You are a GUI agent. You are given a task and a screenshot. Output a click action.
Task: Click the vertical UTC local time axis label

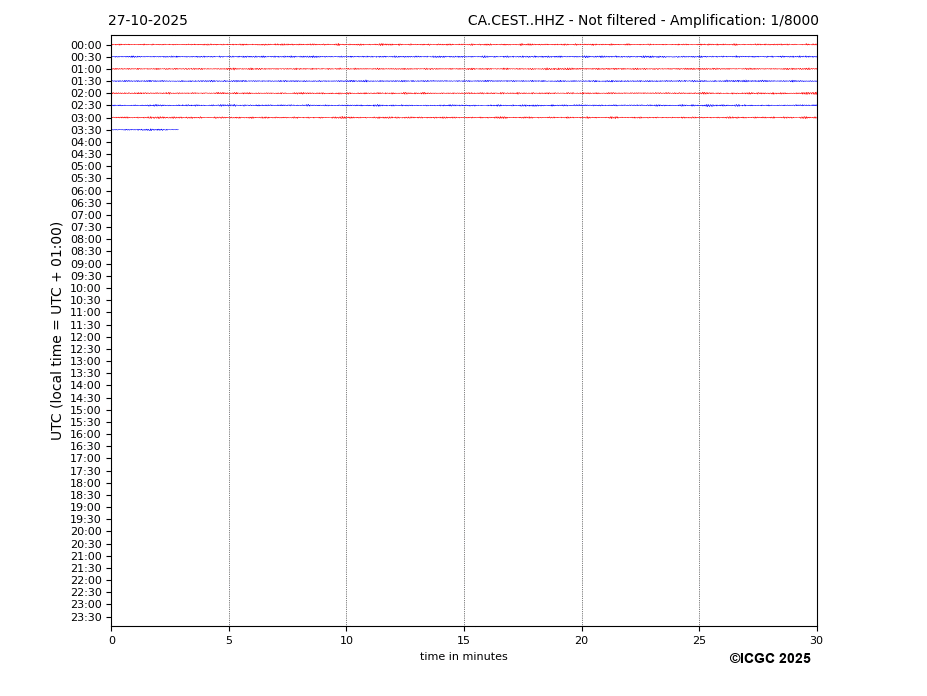tap(58, 330)
